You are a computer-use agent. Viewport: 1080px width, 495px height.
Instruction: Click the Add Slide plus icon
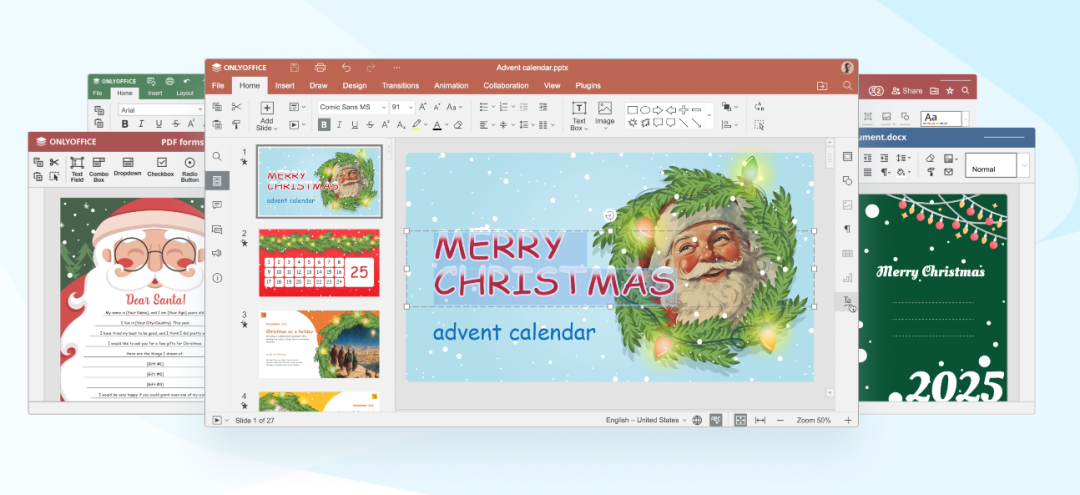pyautogui.click(x=267, y=107)
